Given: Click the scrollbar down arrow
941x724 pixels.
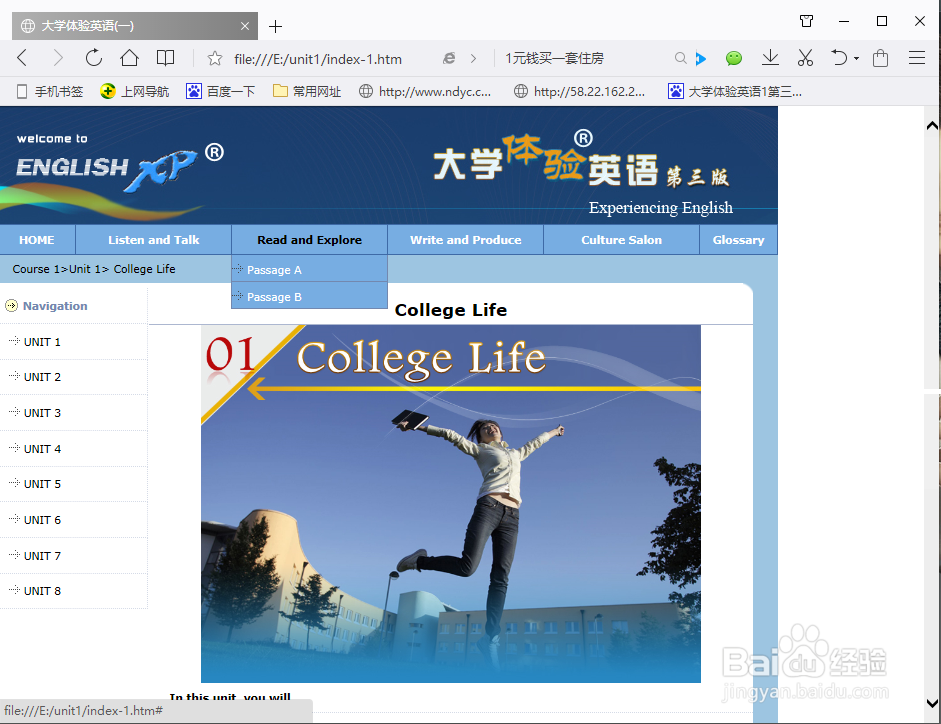Looking at the screenshot, I should click(932, 703).
